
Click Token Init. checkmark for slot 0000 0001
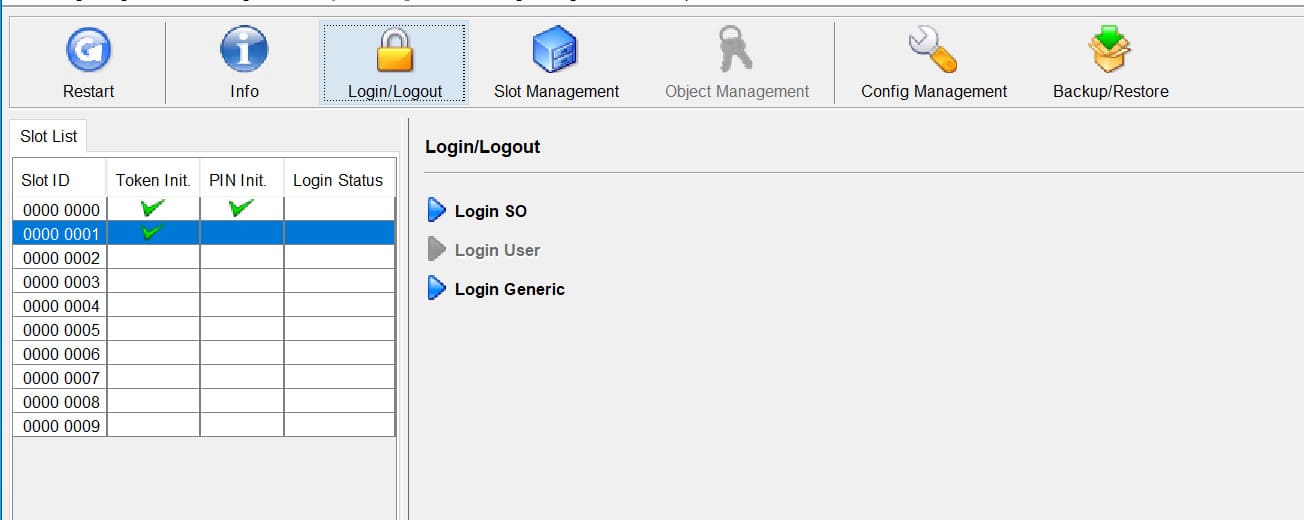pyautogui.click(x=152, y=233)
